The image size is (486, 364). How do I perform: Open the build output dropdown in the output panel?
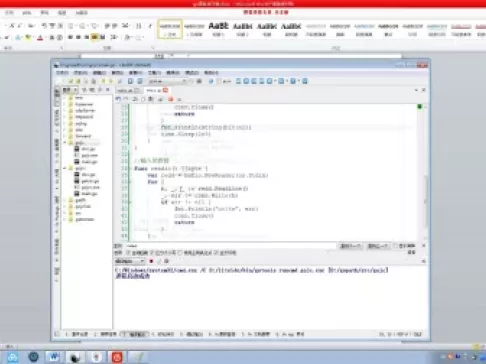point(130,261)
